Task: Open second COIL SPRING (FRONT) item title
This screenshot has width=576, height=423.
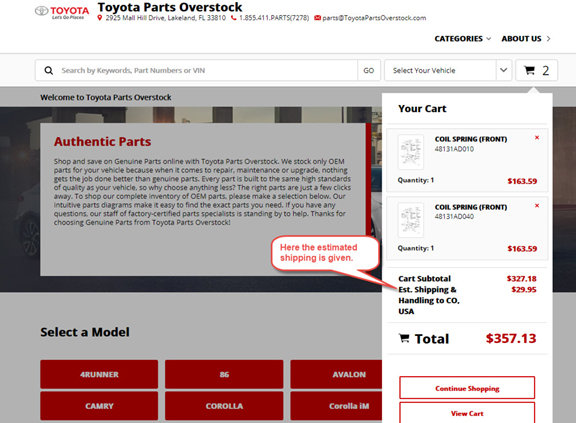Action: pyautogui.click(x=471, y=207)
